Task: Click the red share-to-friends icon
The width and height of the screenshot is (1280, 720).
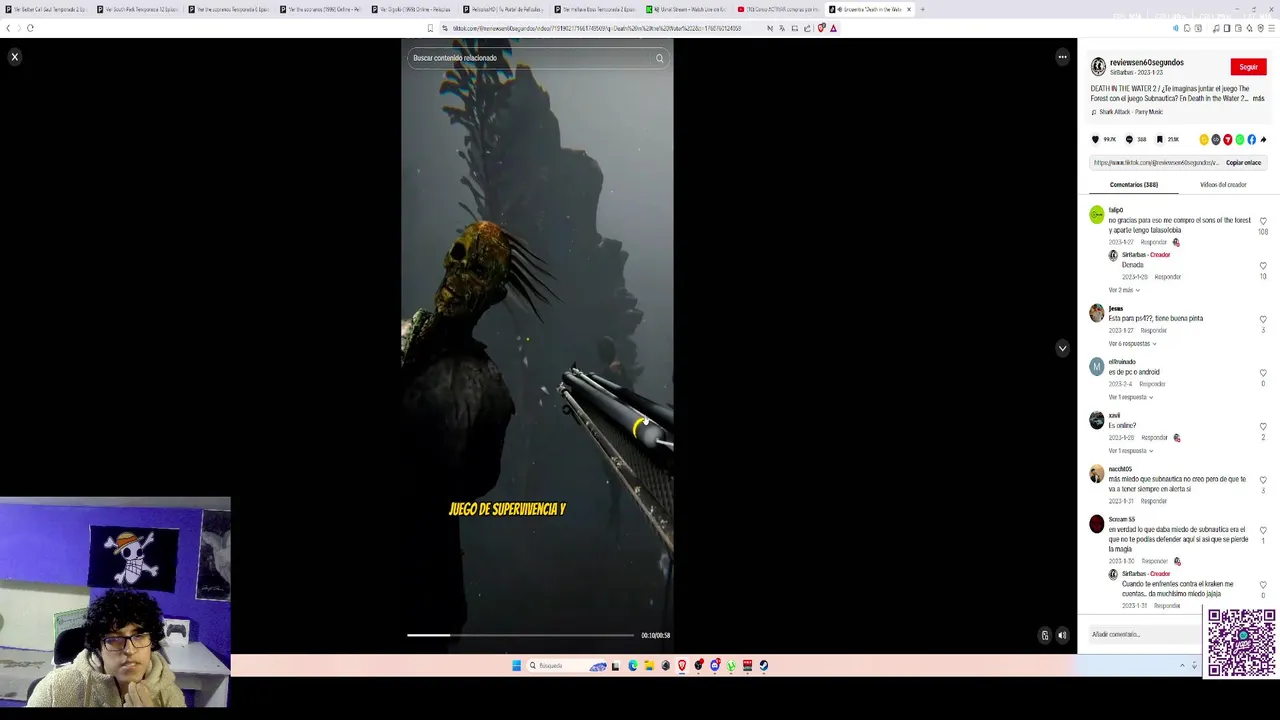Action: pos(1228,140)
